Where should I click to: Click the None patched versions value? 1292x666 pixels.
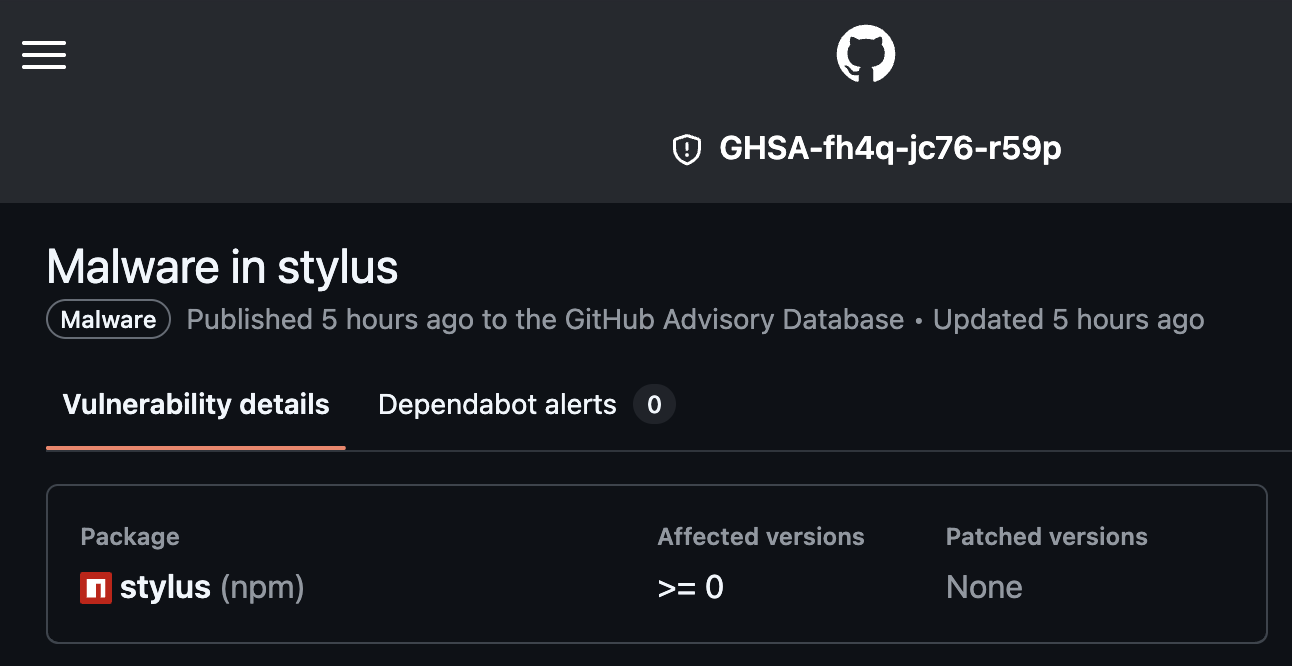(984, 588)
